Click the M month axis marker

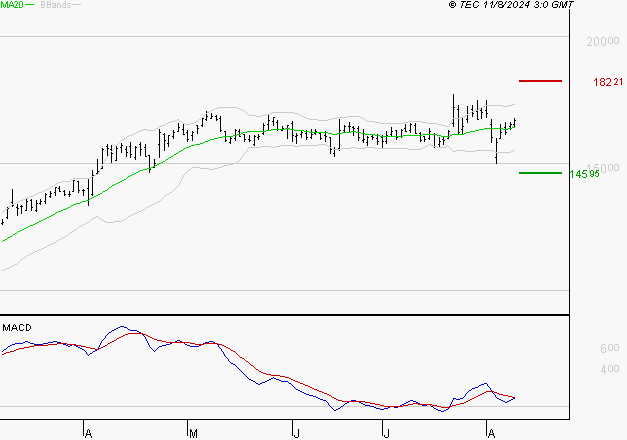[193, 434]
